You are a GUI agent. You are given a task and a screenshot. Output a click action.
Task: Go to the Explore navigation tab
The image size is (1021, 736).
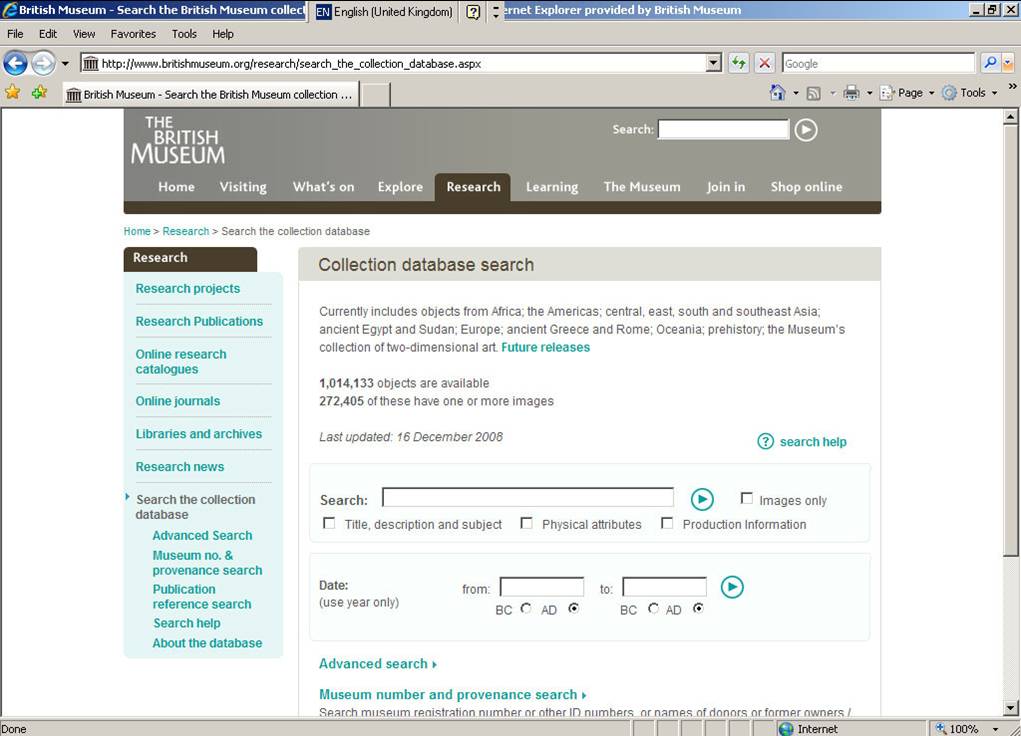point(400,187)
